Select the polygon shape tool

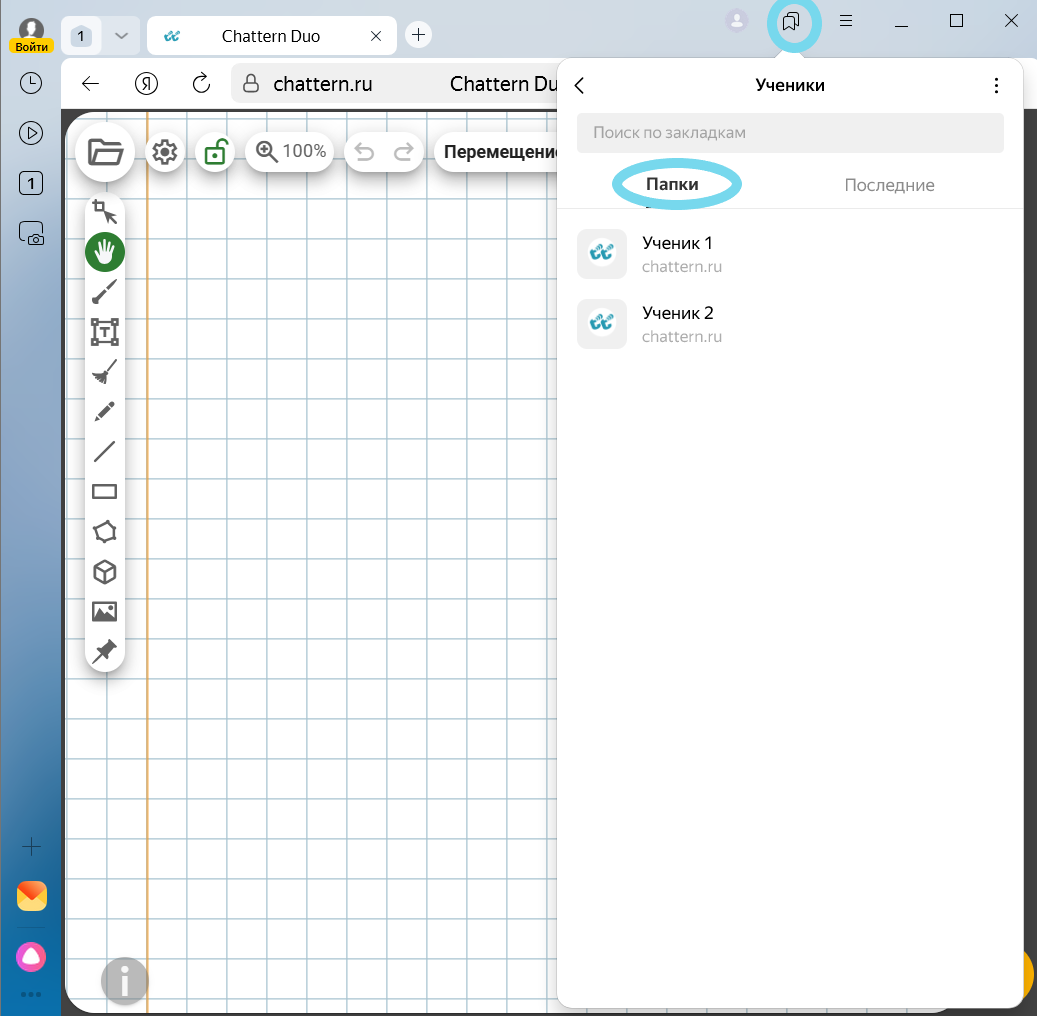[x=105, y=531]
